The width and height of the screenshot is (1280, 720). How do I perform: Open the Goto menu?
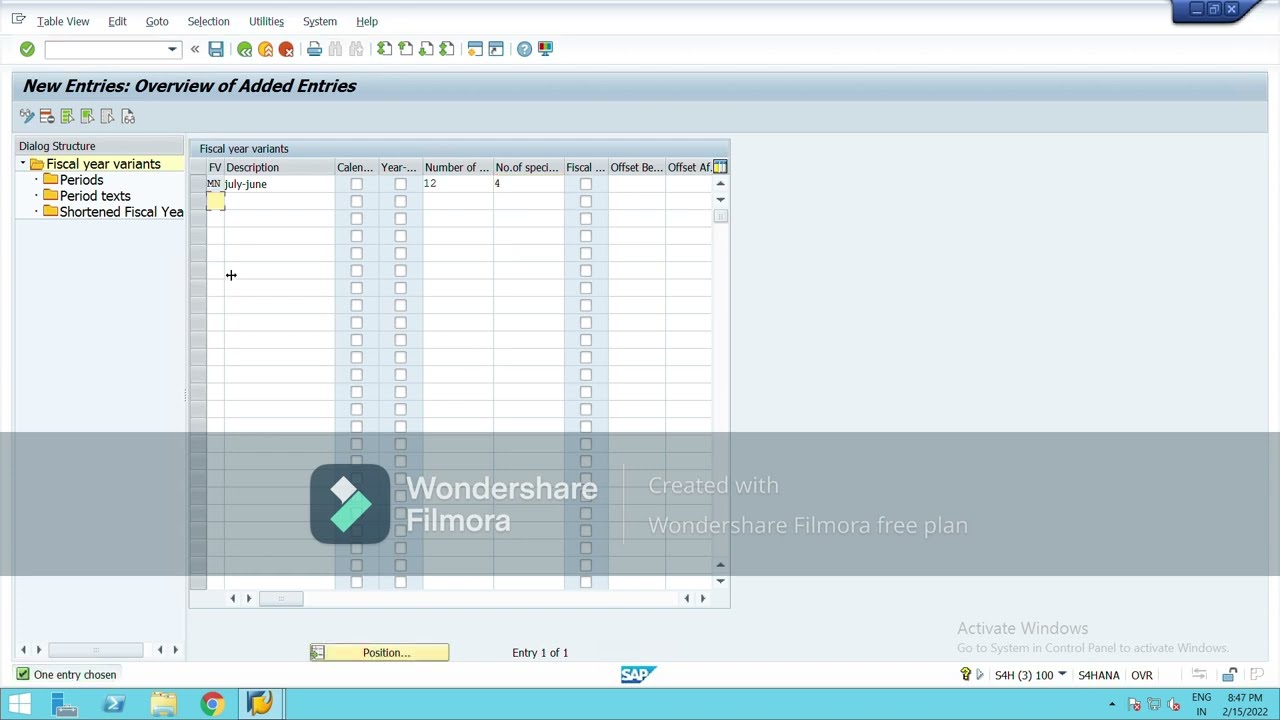pyautogui.click(x=157, y=21)
